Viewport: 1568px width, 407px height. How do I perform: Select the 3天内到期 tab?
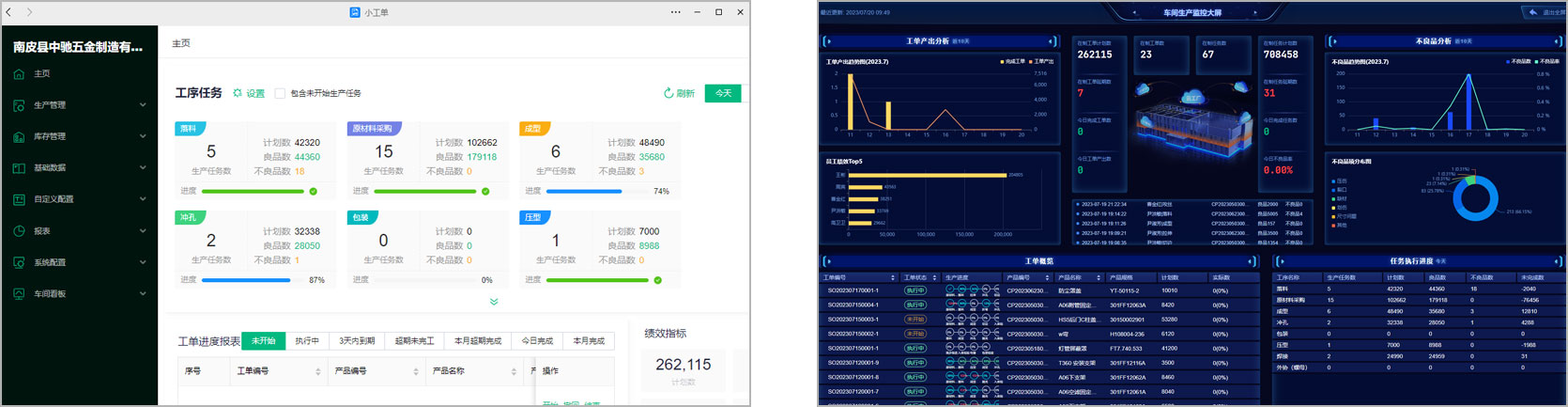357,341
